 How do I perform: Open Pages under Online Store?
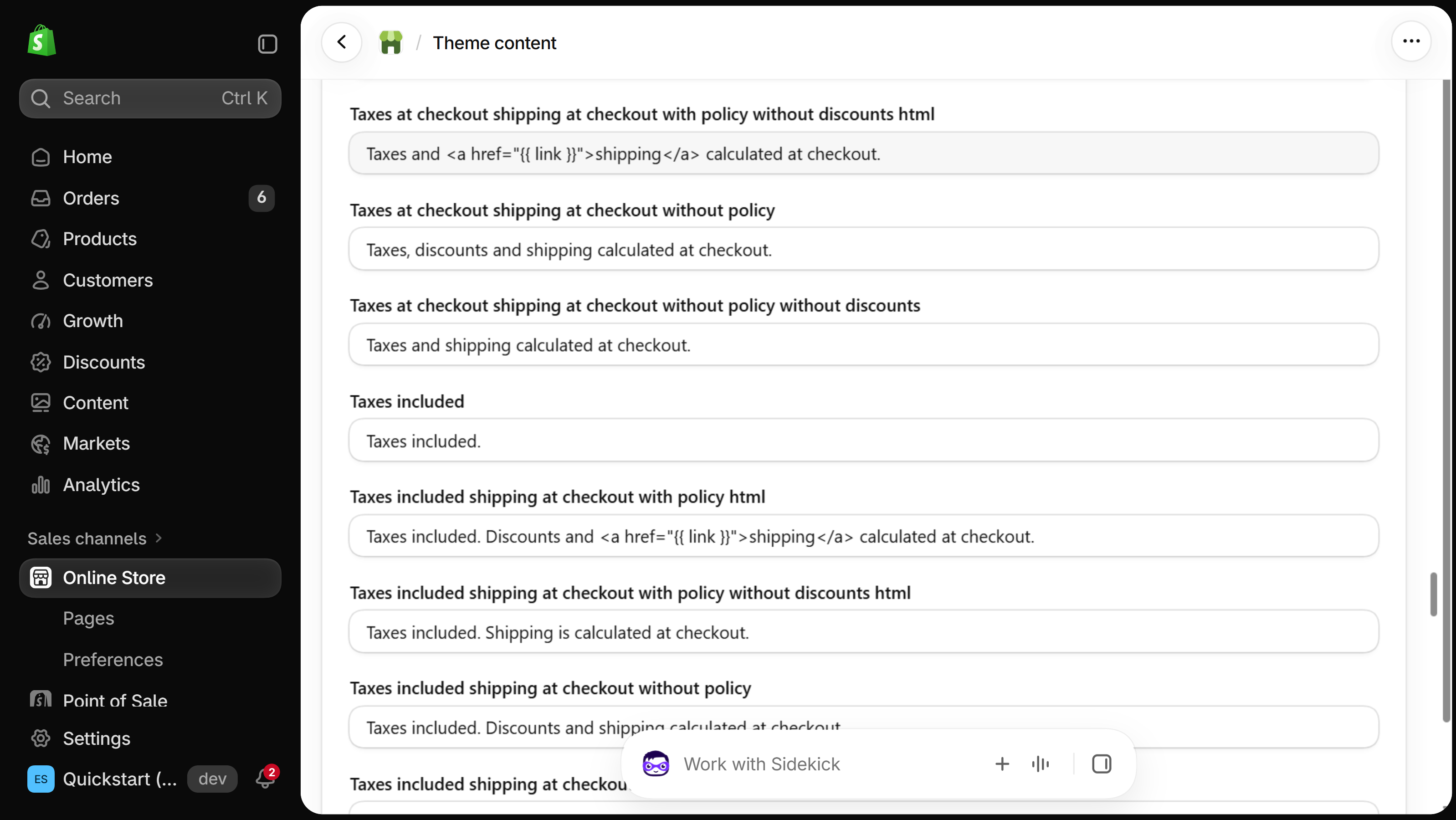(x=89, y=618)
